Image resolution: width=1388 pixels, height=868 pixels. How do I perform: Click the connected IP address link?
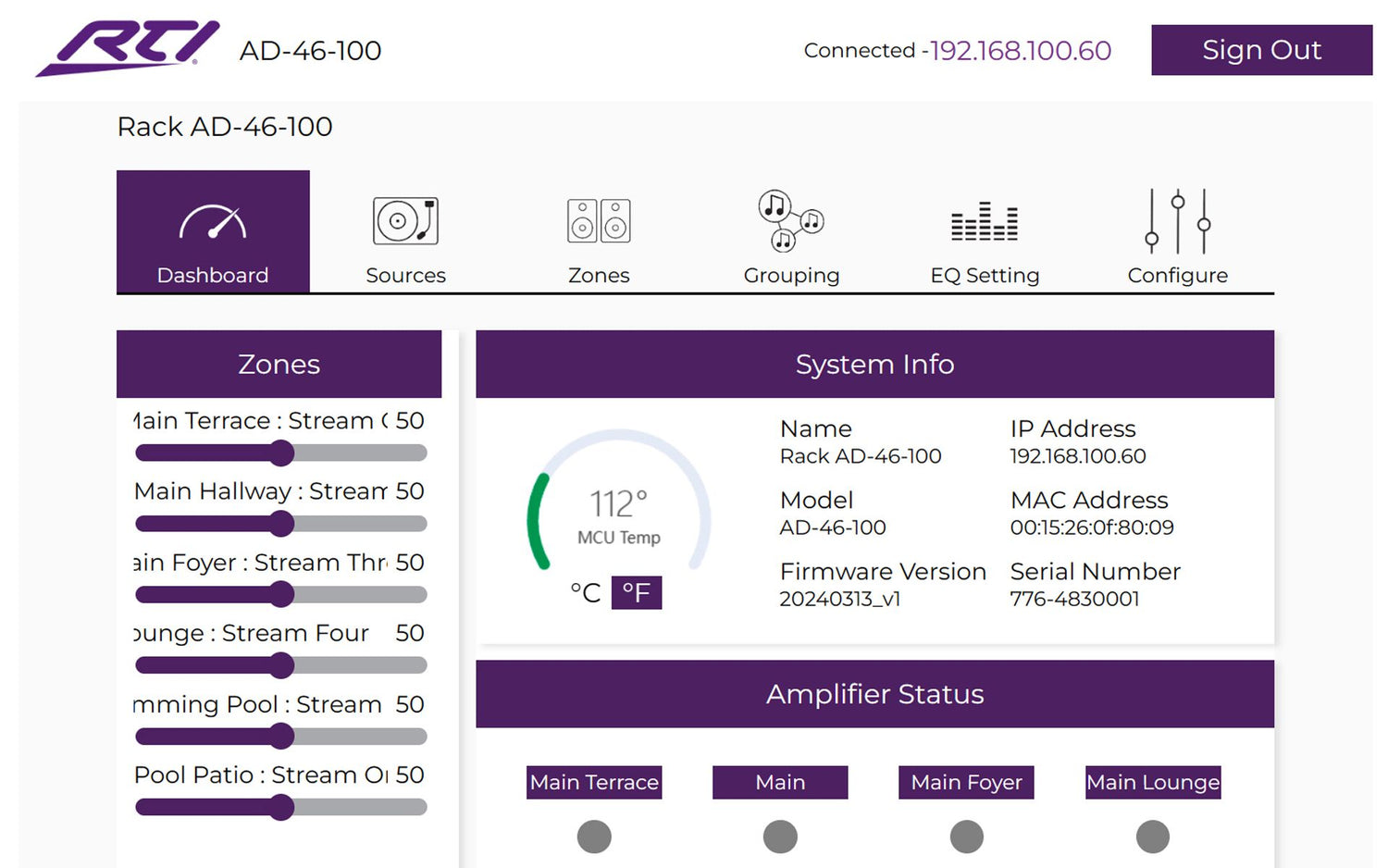coord(1020,51)
